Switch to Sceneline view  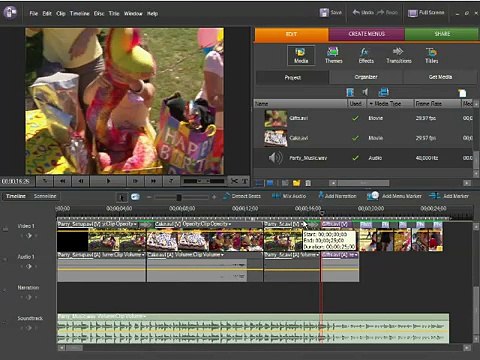tap(45, 196)
